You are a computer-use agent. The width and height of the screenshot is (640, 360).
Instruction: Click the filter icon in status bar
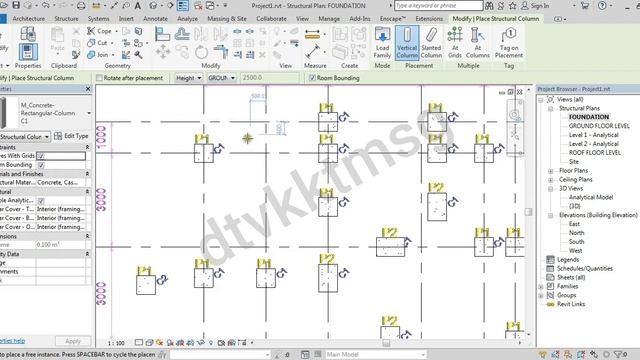619,355
